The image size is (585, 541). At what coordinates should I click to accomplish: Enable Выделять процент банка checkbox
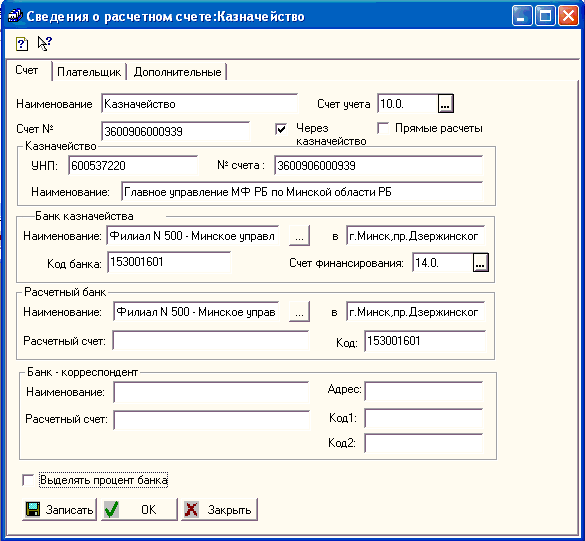28,480
